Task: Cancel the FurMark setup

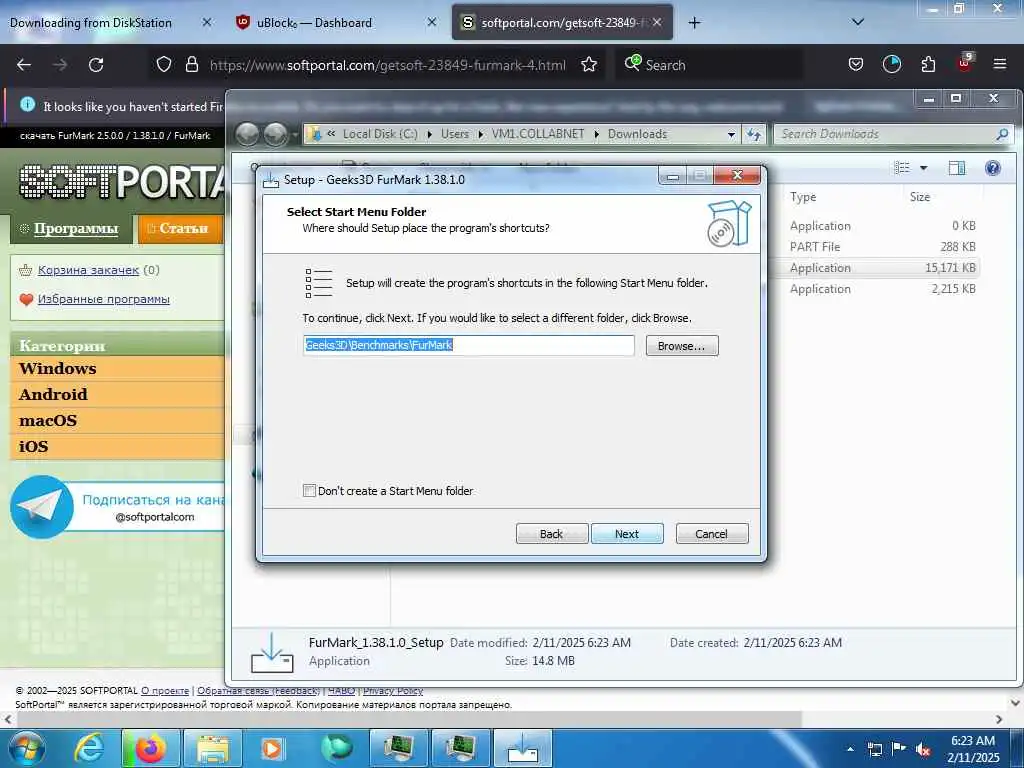Action: pos(712,534)
